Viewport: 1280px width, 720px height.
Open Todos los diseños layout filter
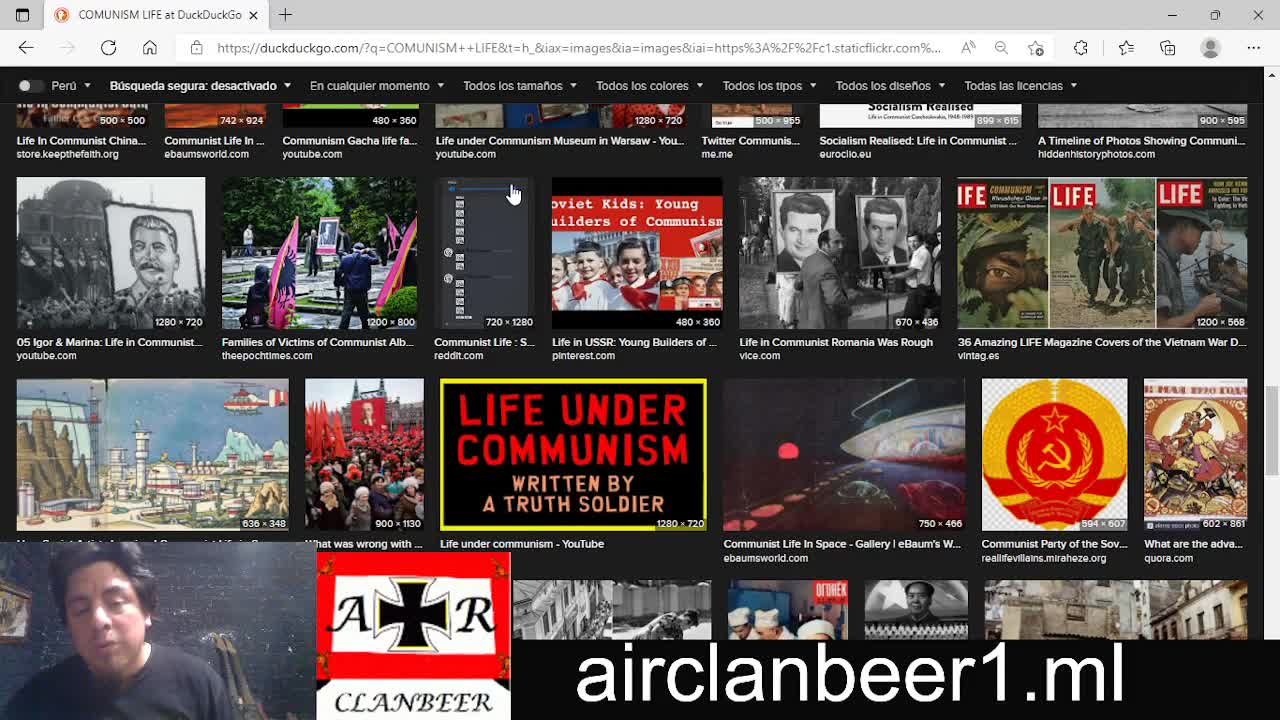coord(890,86)
